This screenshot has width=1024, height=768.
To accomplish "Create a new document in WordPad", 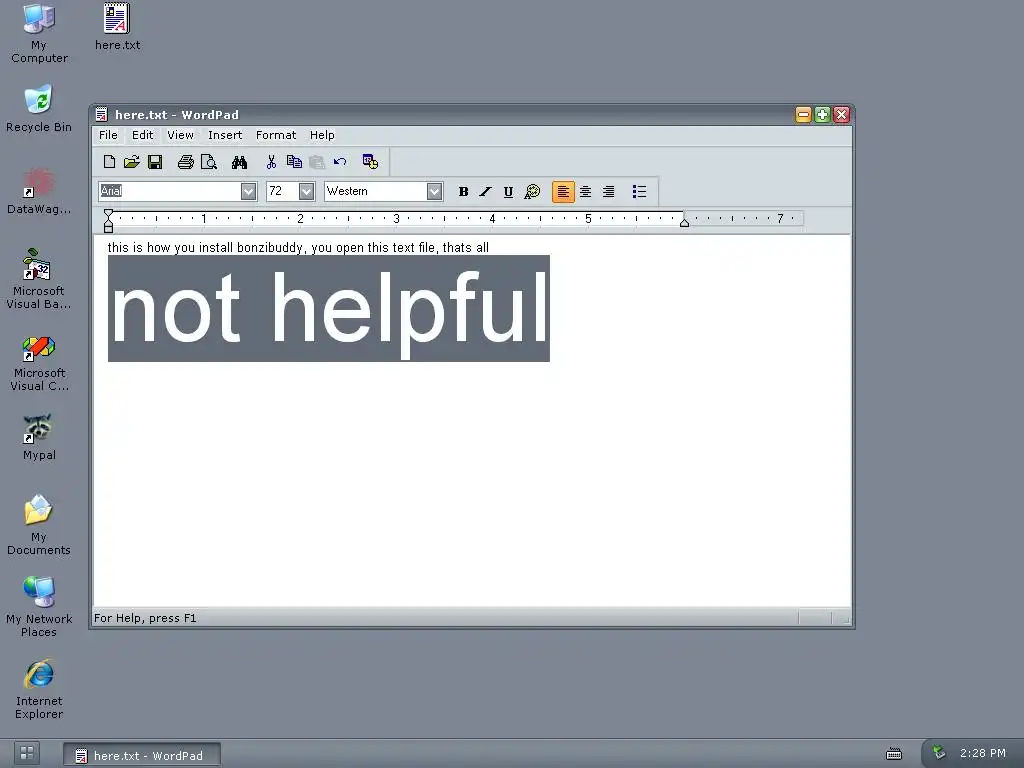I will (110, 162).
